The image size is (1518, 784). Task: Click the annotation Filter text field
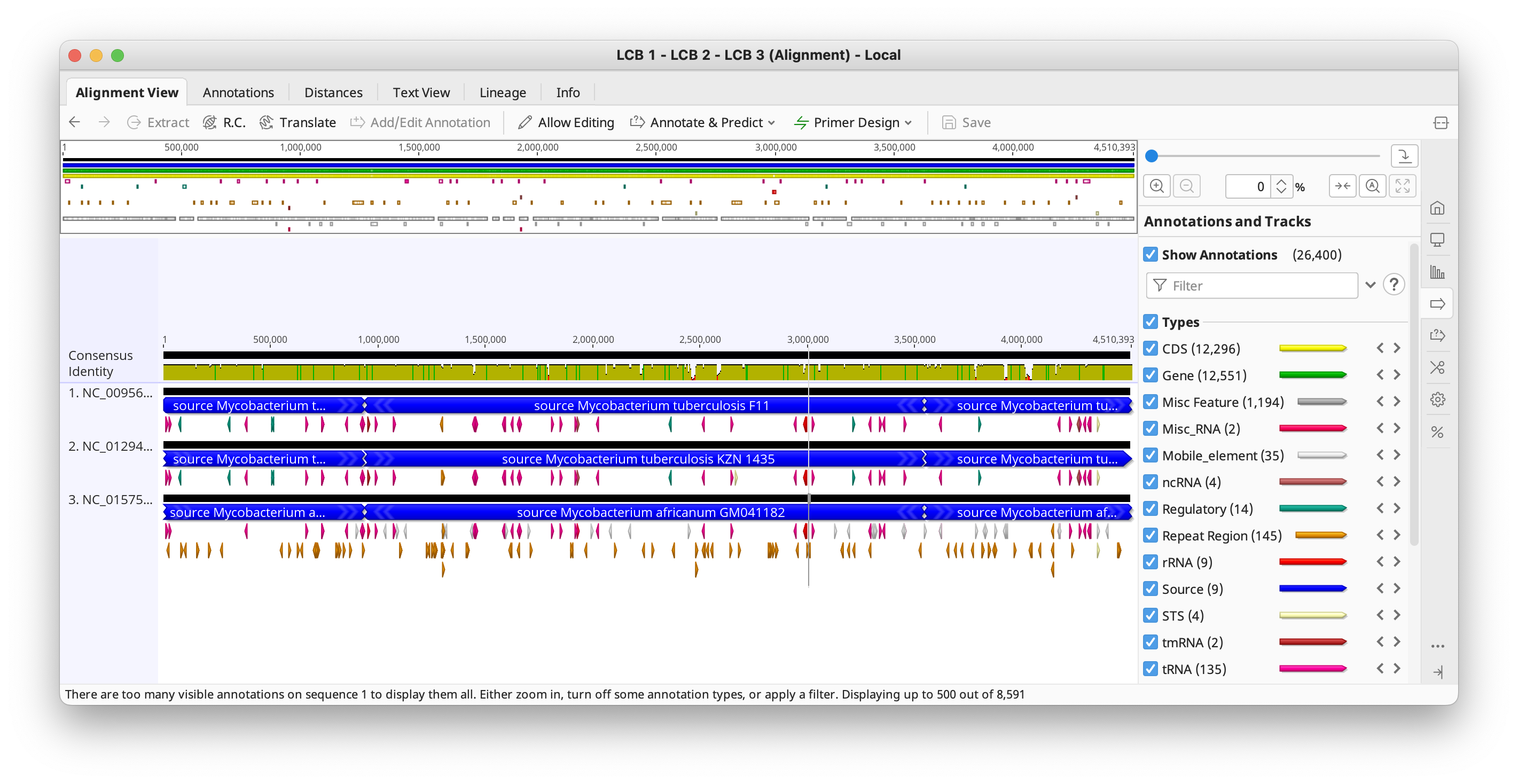click(1252, 286)
